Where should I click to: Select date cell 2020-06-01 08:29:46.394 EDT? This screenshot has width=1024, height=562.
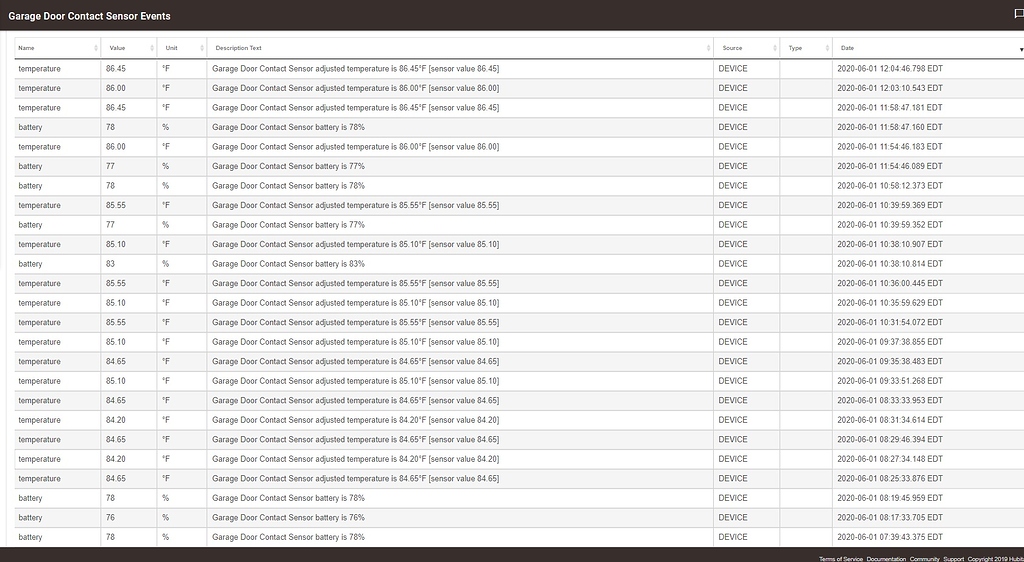pos(889,439)
